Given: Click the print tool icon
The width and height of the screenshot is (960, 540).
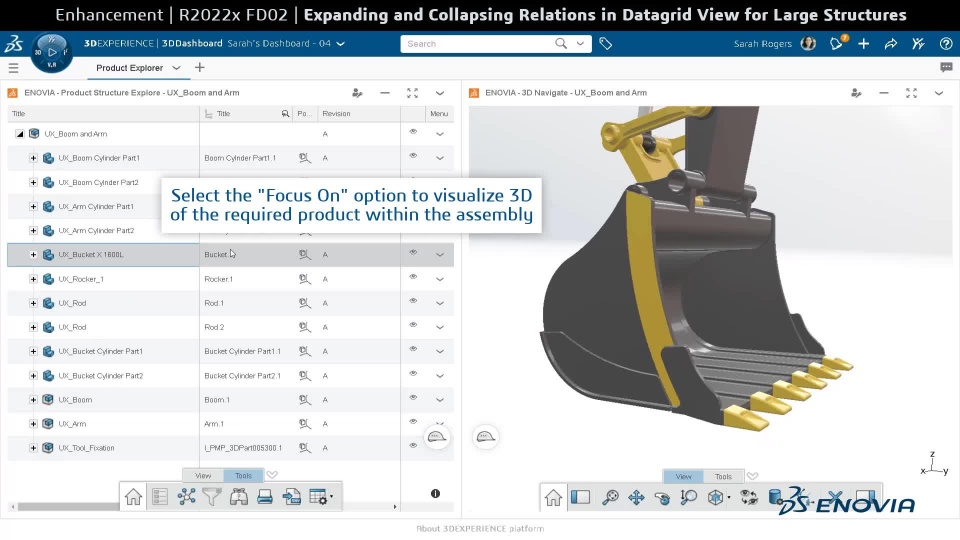Looking at the screenshot, I should coord(264,497).
